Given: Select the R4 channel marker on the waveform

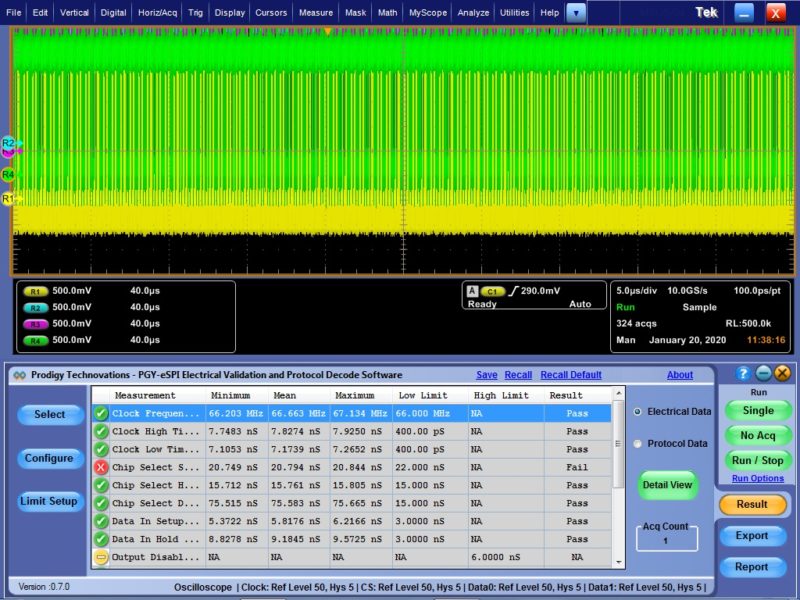Looking at the screenshot, I should point(9,172).
